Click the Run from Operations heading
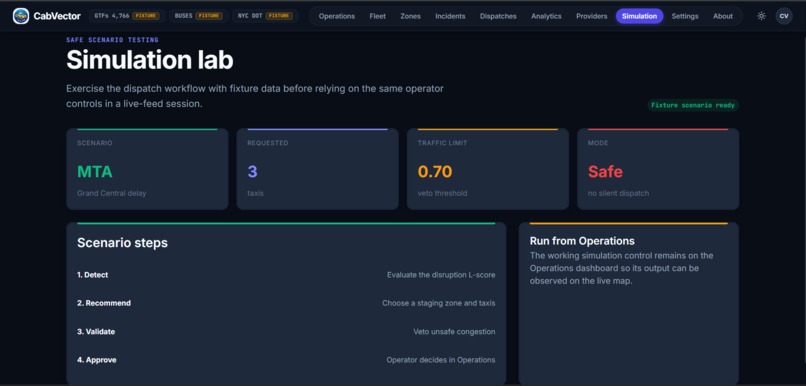This screenshot has width=806, height=386. point(582,241)
